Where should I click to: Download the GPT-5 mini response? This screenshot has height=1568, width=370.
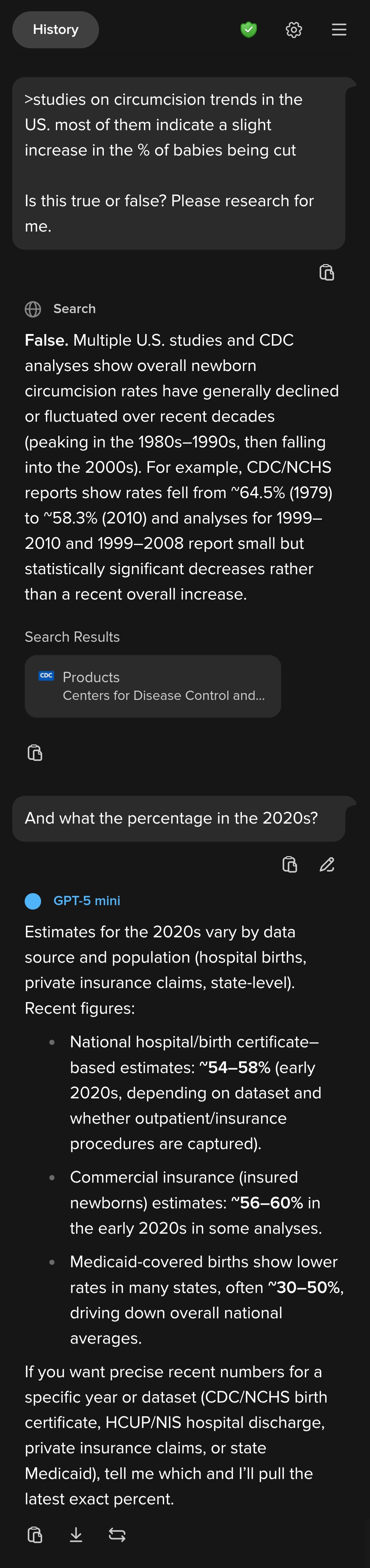click(x=76, y=1535)
